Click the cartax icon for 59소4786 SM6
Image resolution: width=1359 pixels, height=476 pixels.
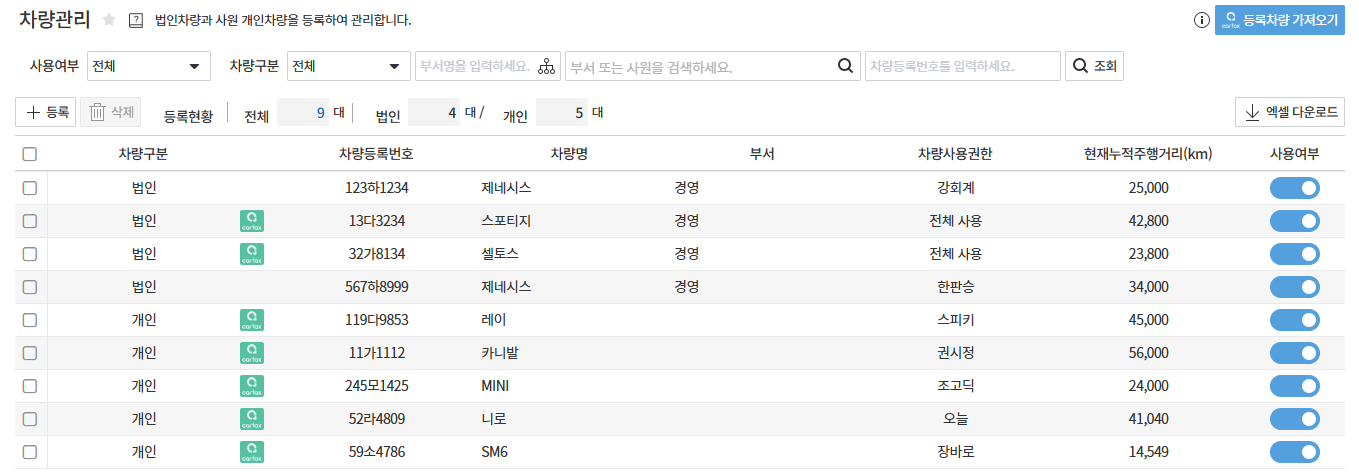click(252, 452)
